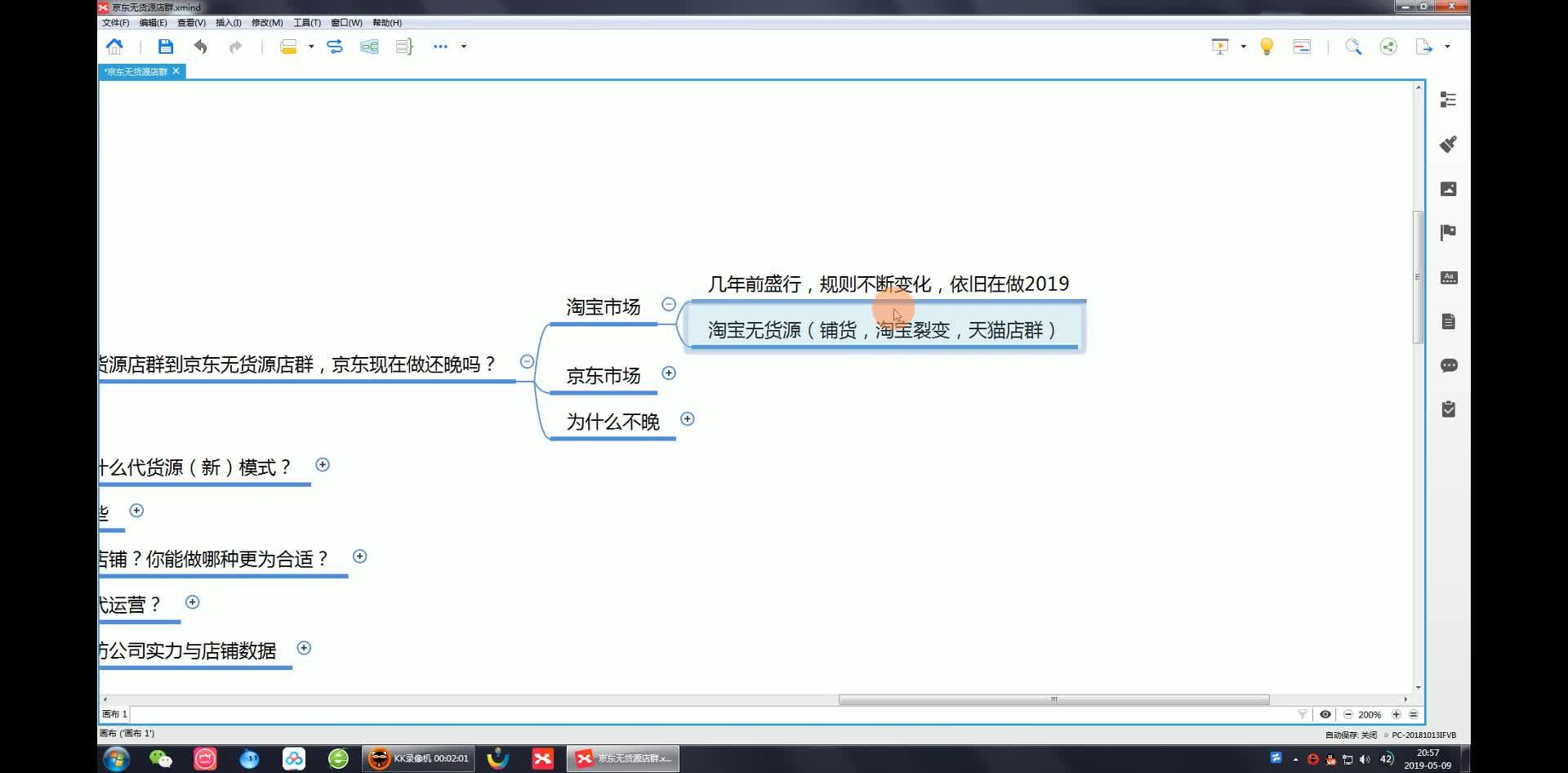This screenshot has width=1568, height=773.
Task: Open the 工具(T) menu
Action: 307,23
